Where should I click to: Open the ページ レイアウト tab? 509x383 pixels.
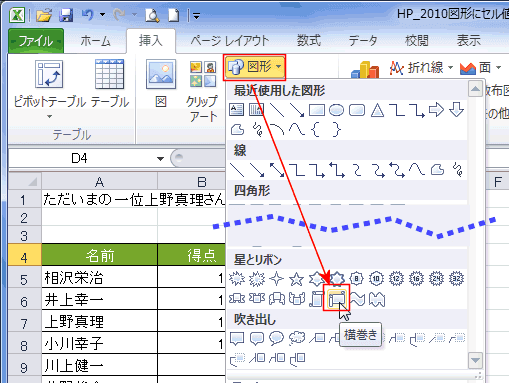tap(230, 41)
